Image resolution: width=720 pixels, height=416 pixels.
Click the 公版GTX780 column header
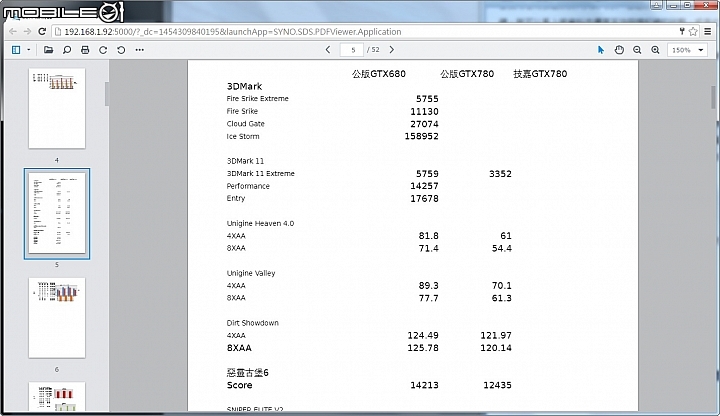click(x=467, y=74)
